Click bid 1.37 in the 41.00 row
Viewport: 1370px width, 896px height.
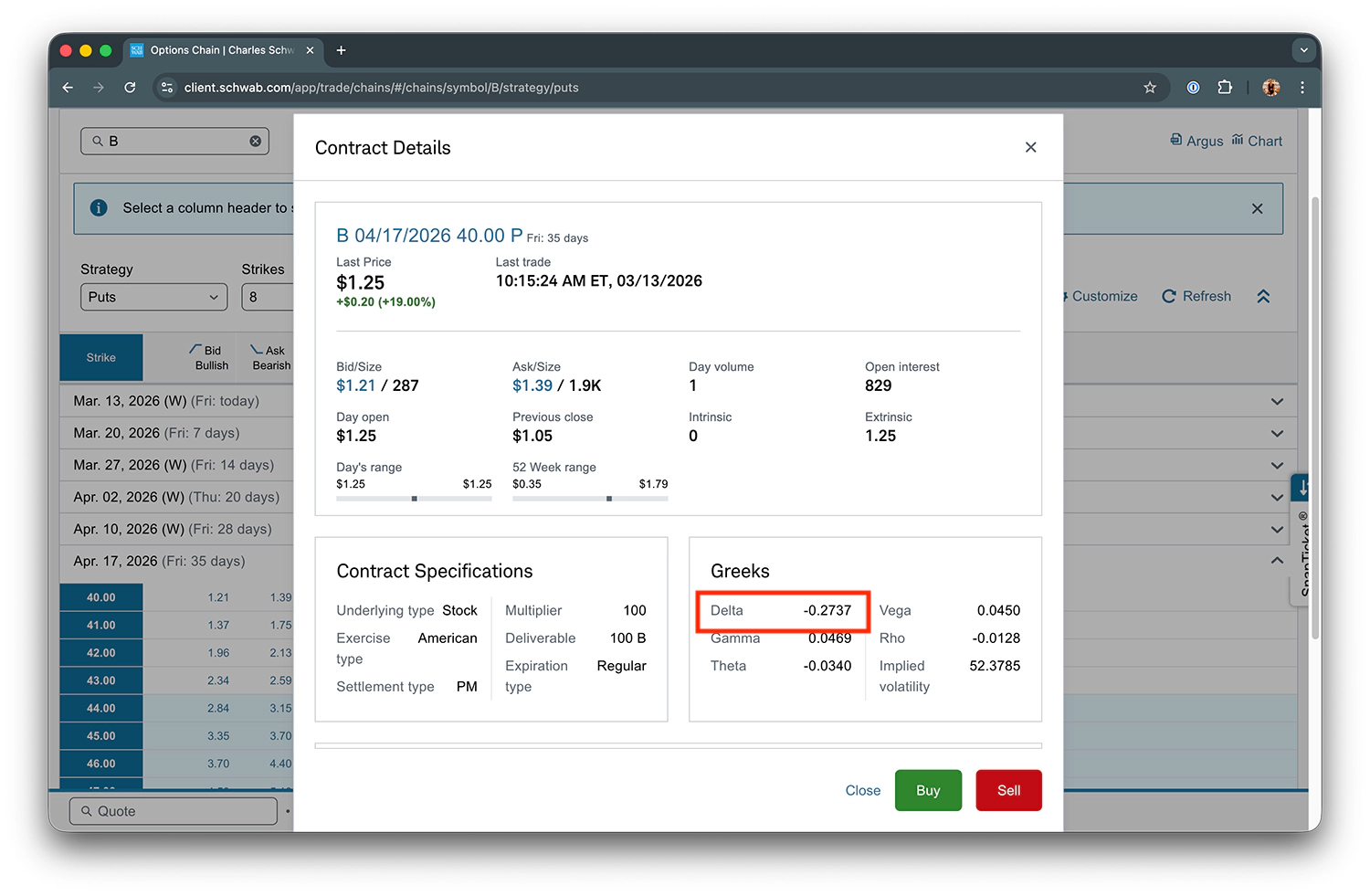pyautogui.click(x=218, y=625)
